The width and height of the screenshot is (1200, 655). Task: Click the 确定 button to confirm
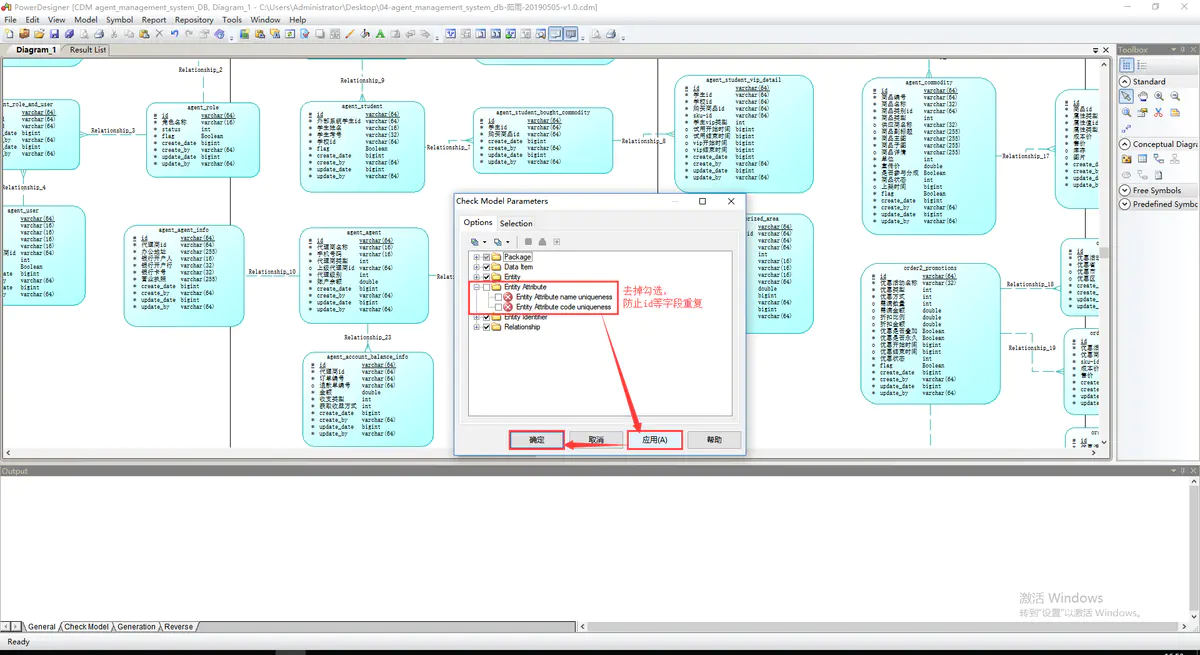coord(536,440)
